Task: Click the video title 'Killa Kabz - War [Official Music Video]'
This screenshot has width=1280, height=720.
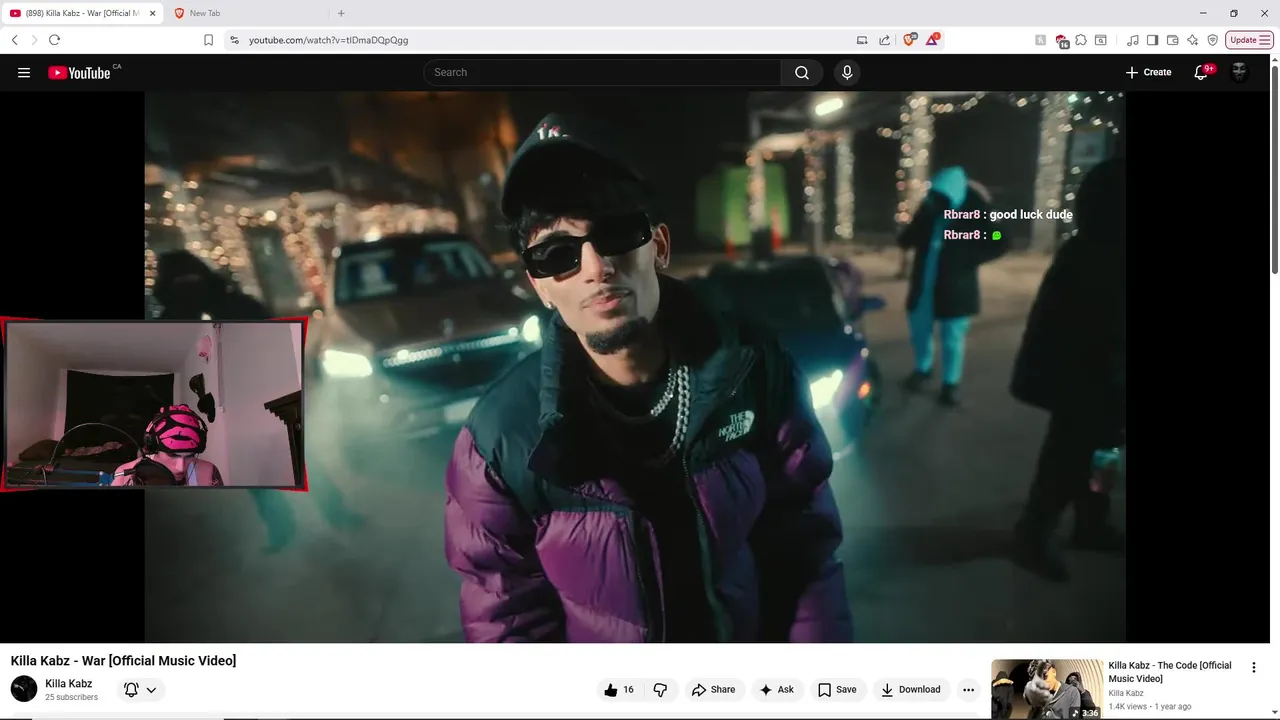Action: pos(123,660)
